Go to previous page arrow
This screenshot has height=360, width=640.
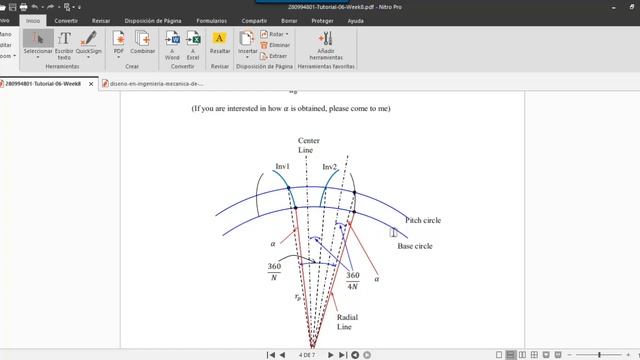pyautogui.click(x=282, y=355)
